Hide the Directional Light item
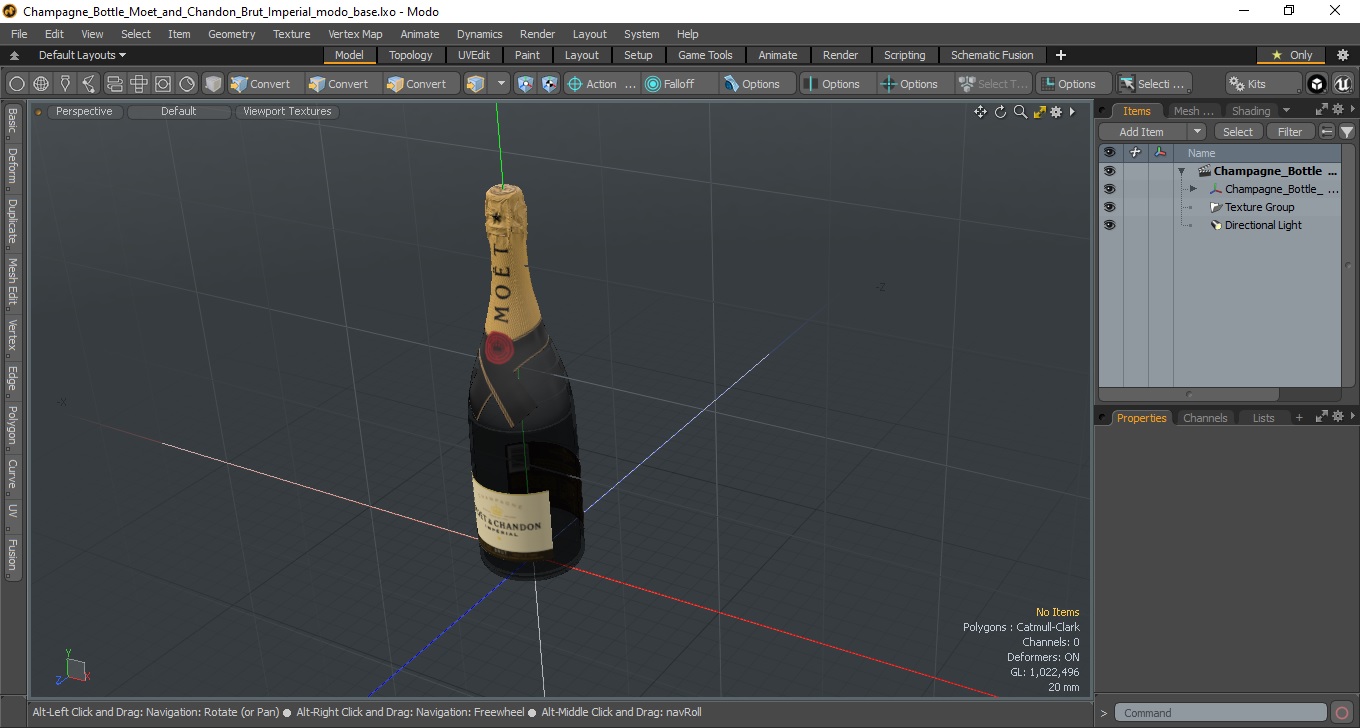 [x=1109, y=225]
